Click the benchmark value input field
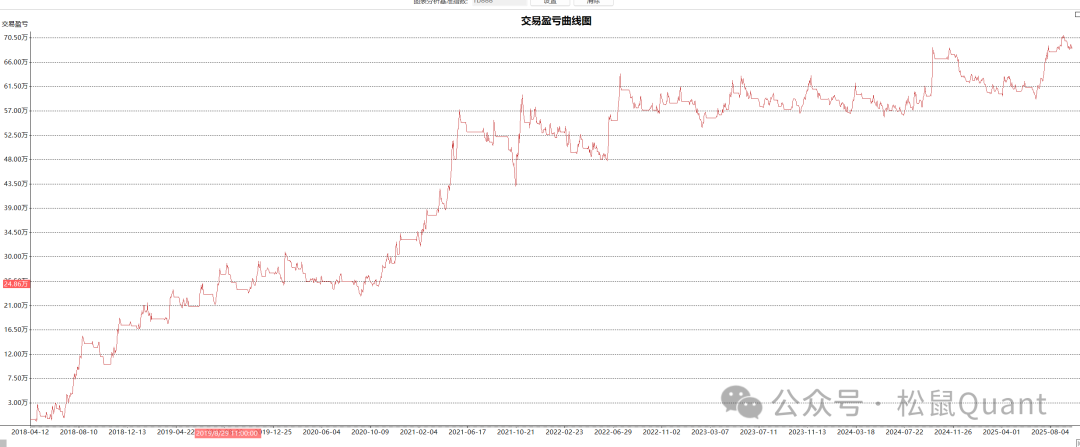Screen dimensions: 1080x447 pyautogui.click(x=496, y=2)
